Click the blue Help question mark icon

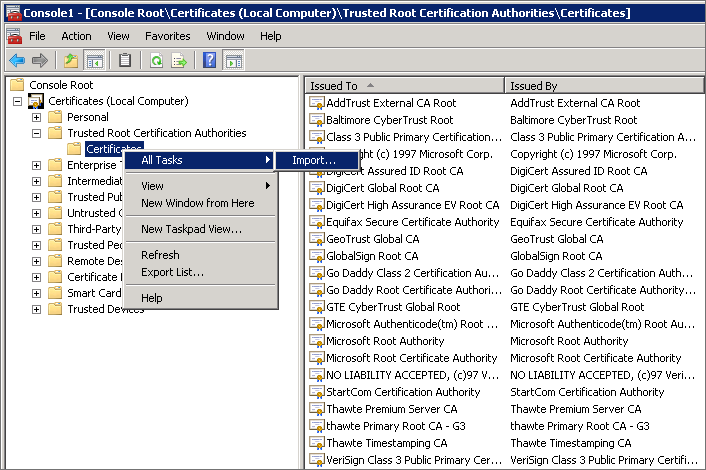(209, 60)
